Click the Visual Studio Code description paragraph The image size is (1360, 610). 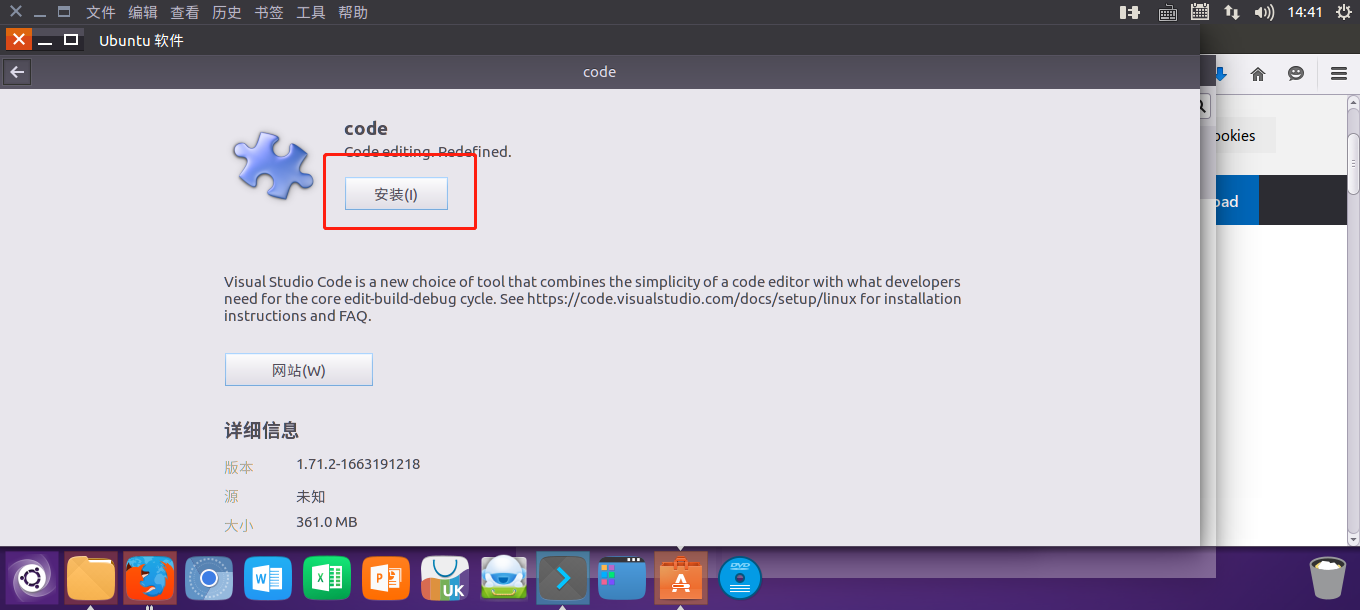click(x=592, y=299)
